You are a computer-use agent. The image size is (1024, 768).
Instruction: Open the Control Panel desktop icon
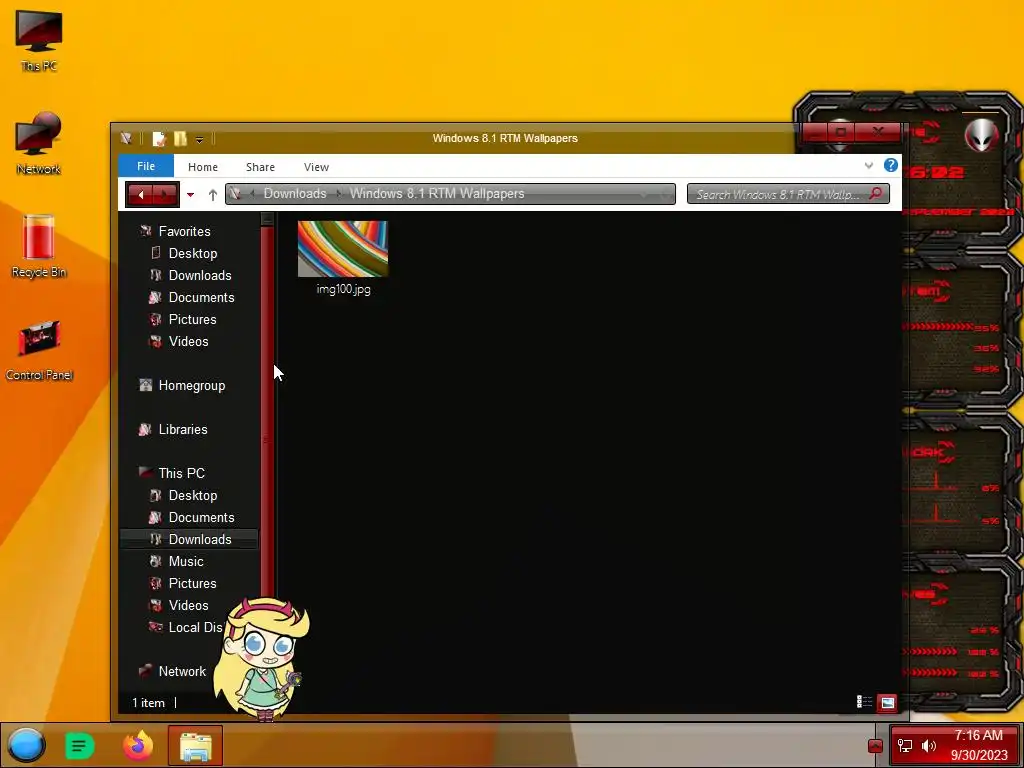(x=39, y=349)
